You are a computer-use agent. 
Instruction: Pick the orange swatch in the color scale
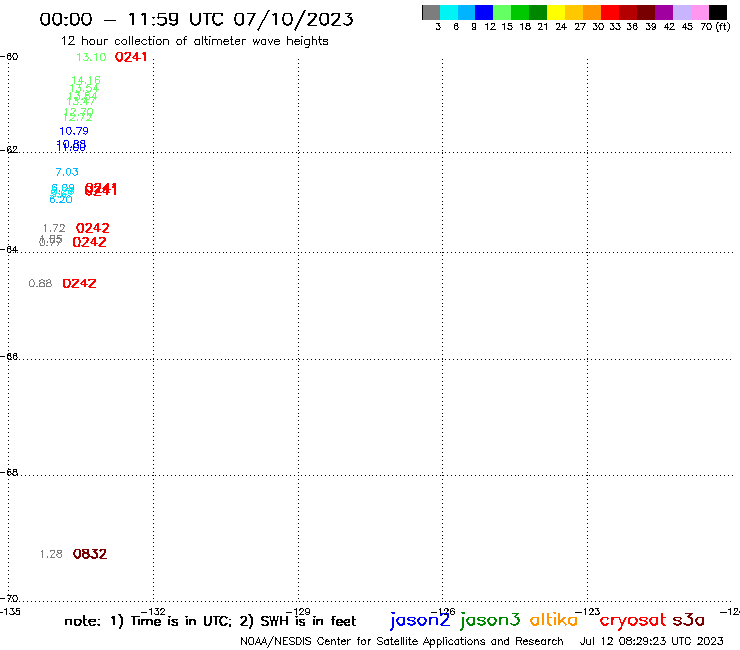tap(592, 12)
